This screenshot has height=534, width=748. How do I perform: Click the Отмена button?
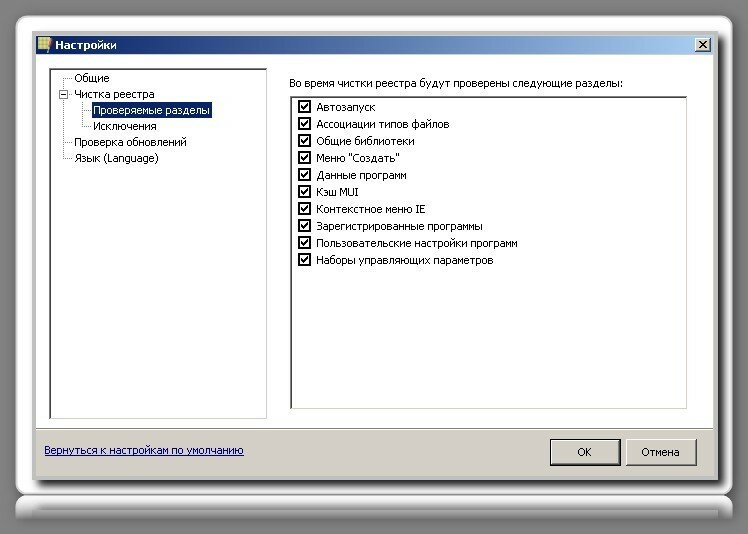click(x=661, y=452)
